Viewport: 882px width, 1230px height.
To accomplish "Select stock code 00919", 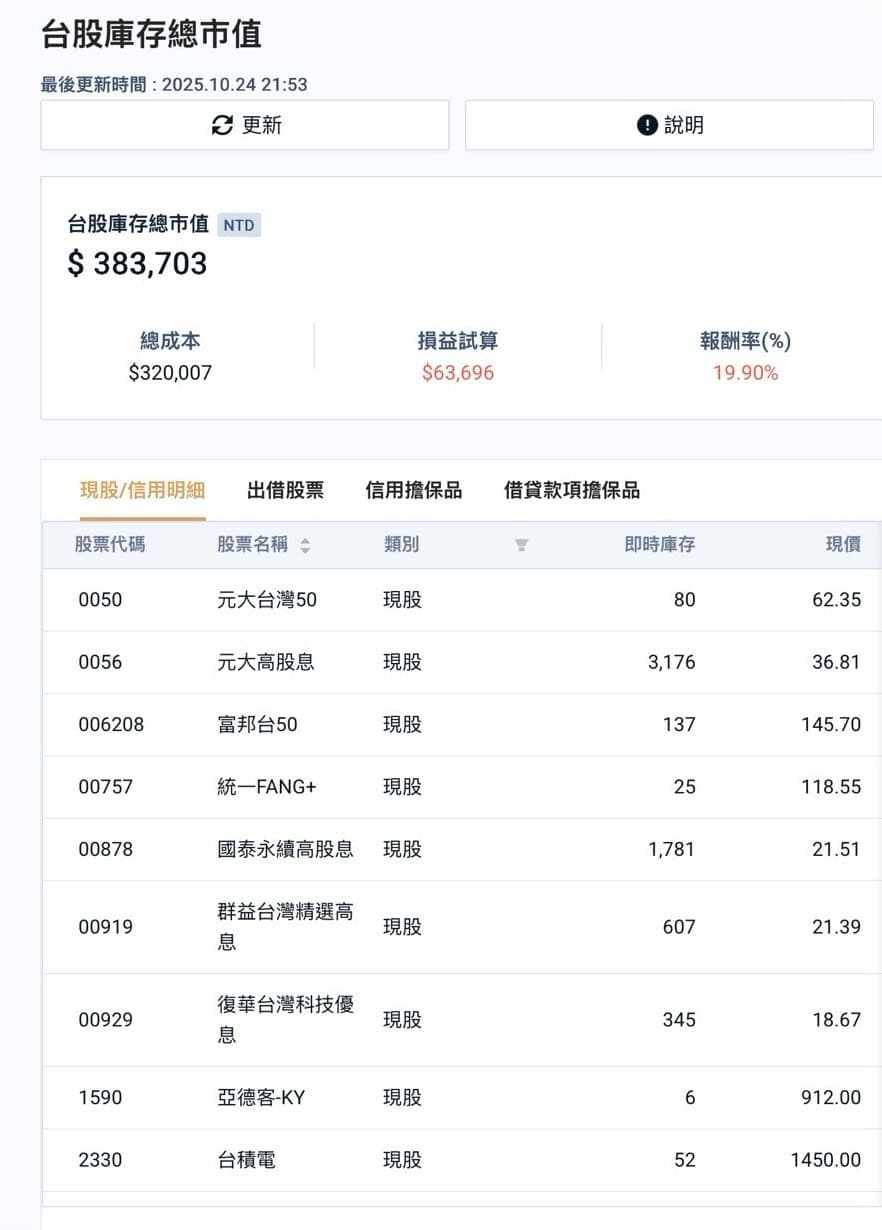I will pos(105,927).
